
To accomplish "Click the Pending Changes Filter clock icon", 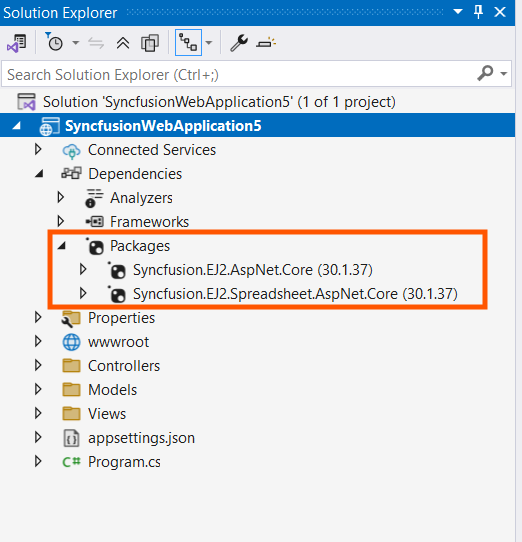I will point(54,42).
